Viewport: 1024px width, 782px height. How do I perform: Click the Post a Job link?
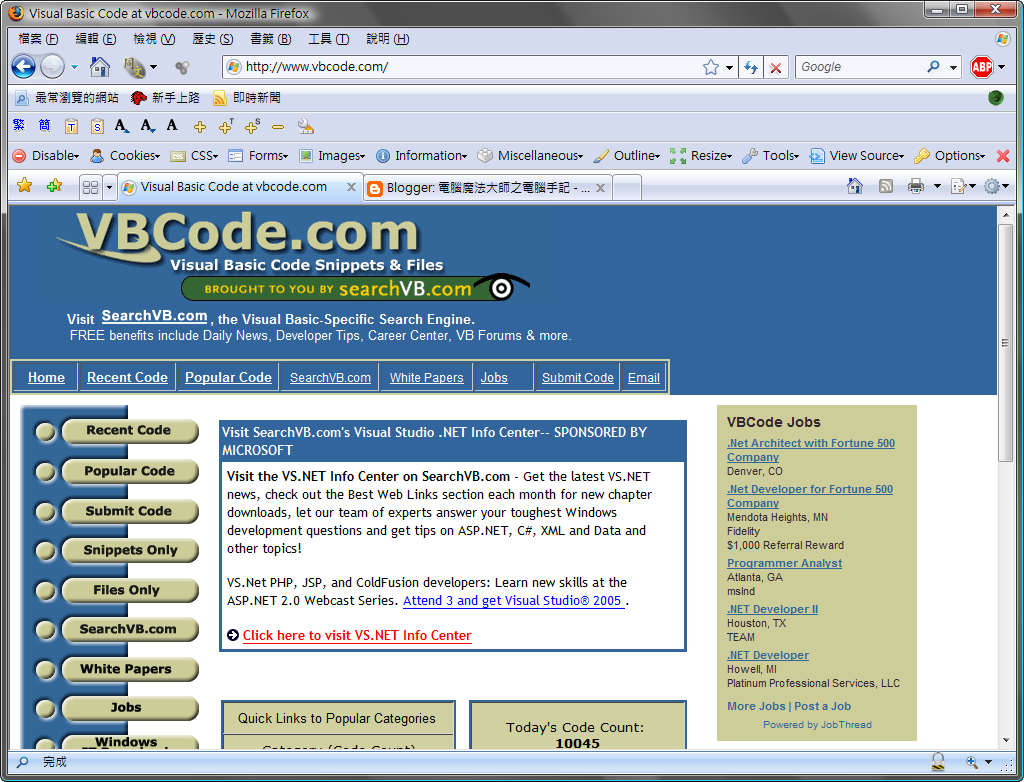click(822, 706)
